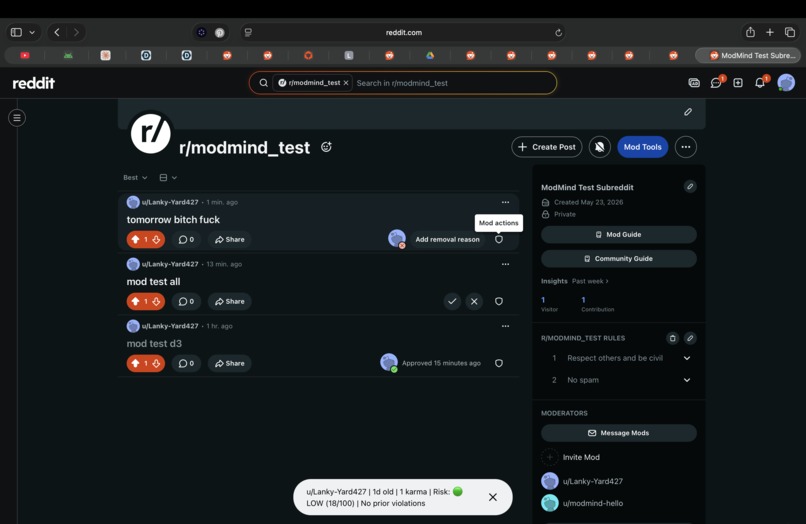The height and width of the screenshot is (524, 806).
Task: Open the user avatar menu in header
Action: click(786, 82)
